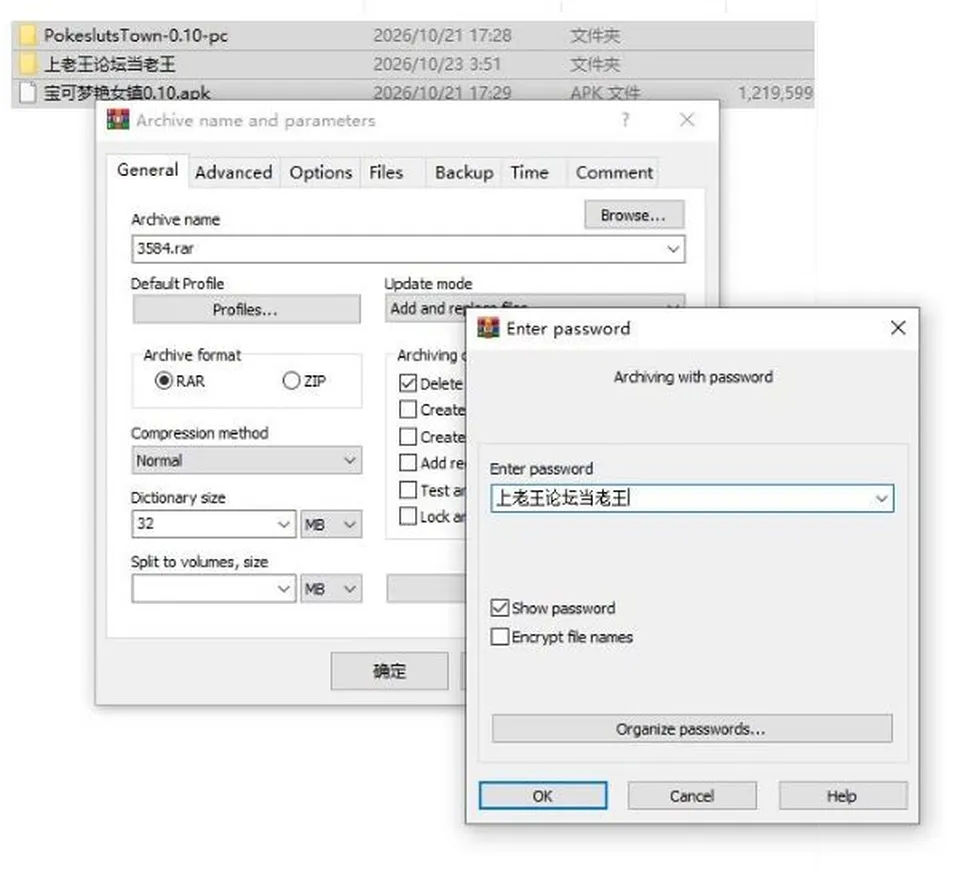Toggle the Test archived files checkbox
This screenshot has width=960, height=877.
[408, 490]
